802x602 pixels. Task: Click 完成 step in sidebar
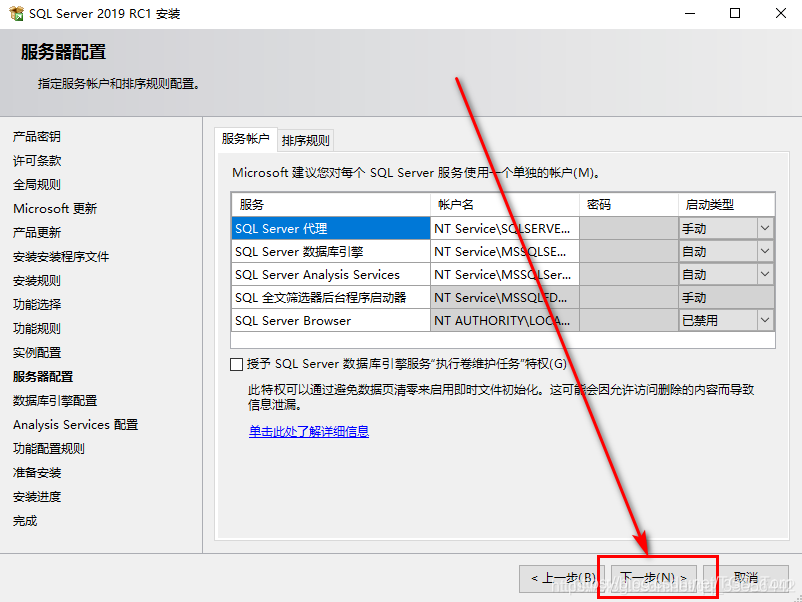click(25, 521)
